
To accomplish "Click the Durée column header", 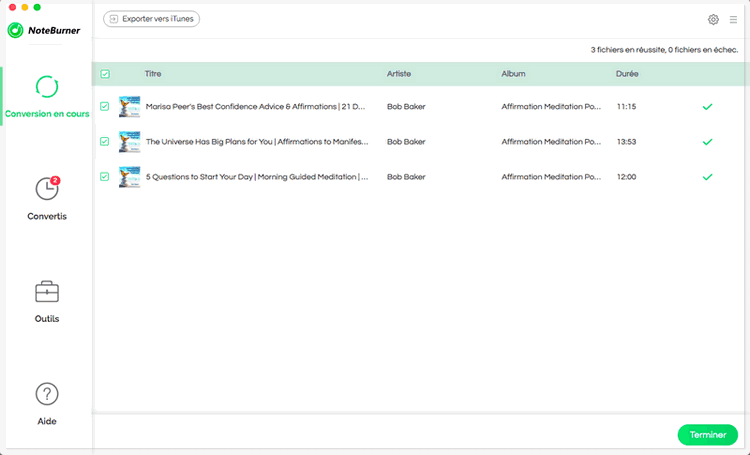I will (627, 74).
